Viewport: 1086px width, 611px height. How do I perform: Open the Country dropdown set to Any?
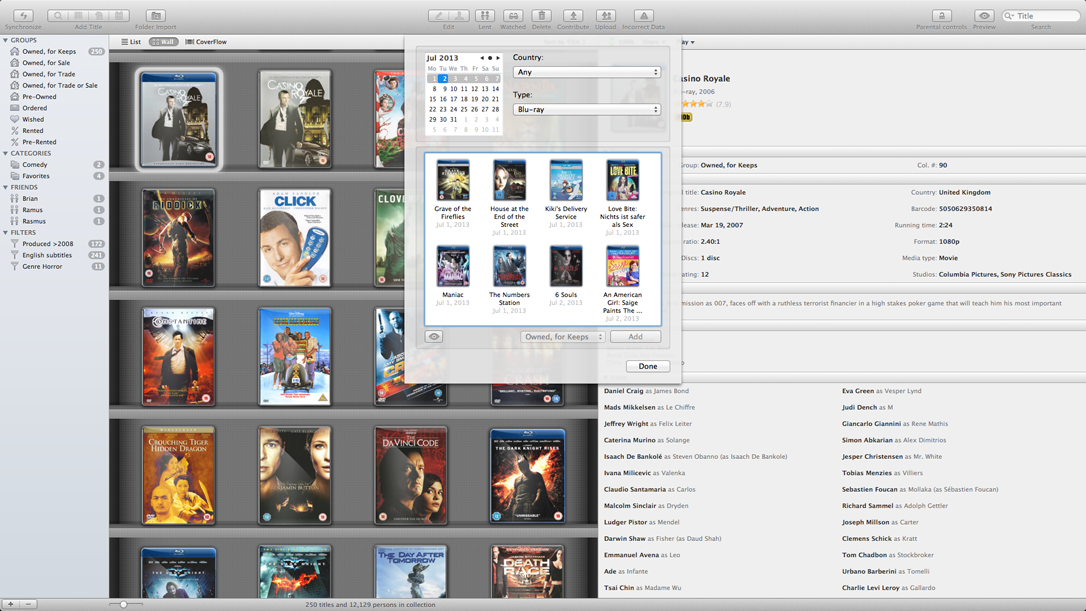(586, 72)
